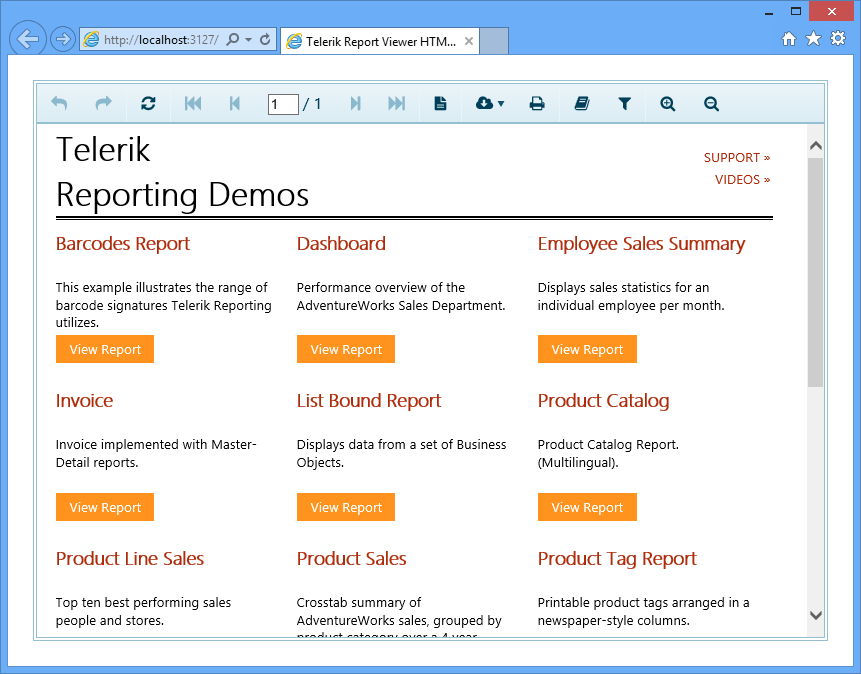
Task: Select the Telerik Report Viewer tab
Action: 380,41
